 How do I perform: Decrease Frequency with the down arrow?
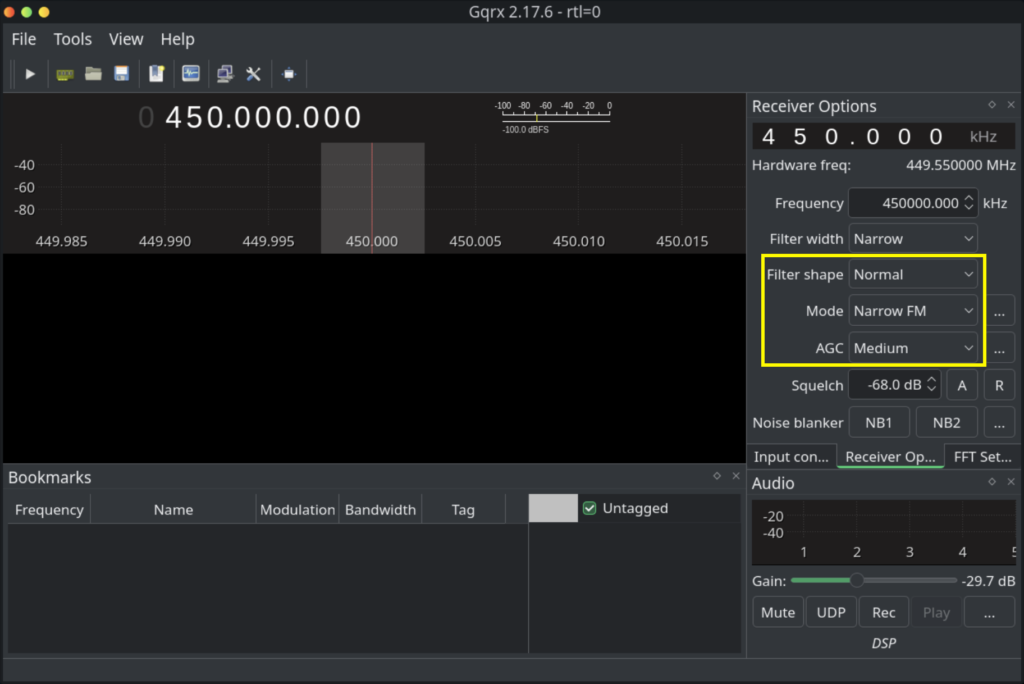click(x=969, y=208)
